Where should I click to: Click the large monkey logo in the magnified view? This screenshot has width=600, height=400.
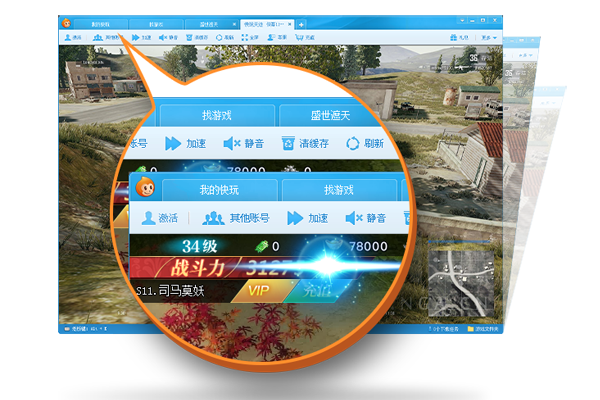point(145,187)
